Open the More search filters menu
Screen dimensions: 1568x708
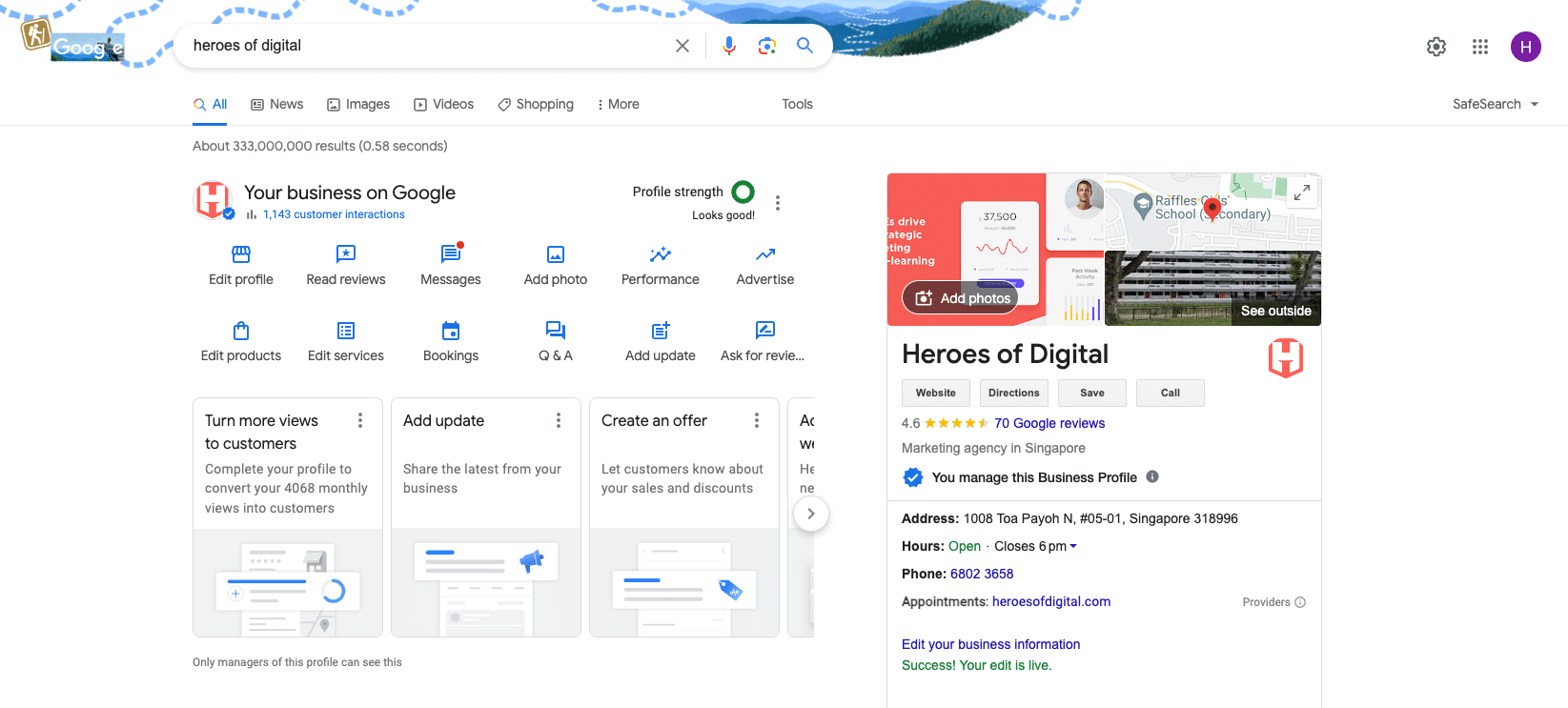tap(618, 104)
